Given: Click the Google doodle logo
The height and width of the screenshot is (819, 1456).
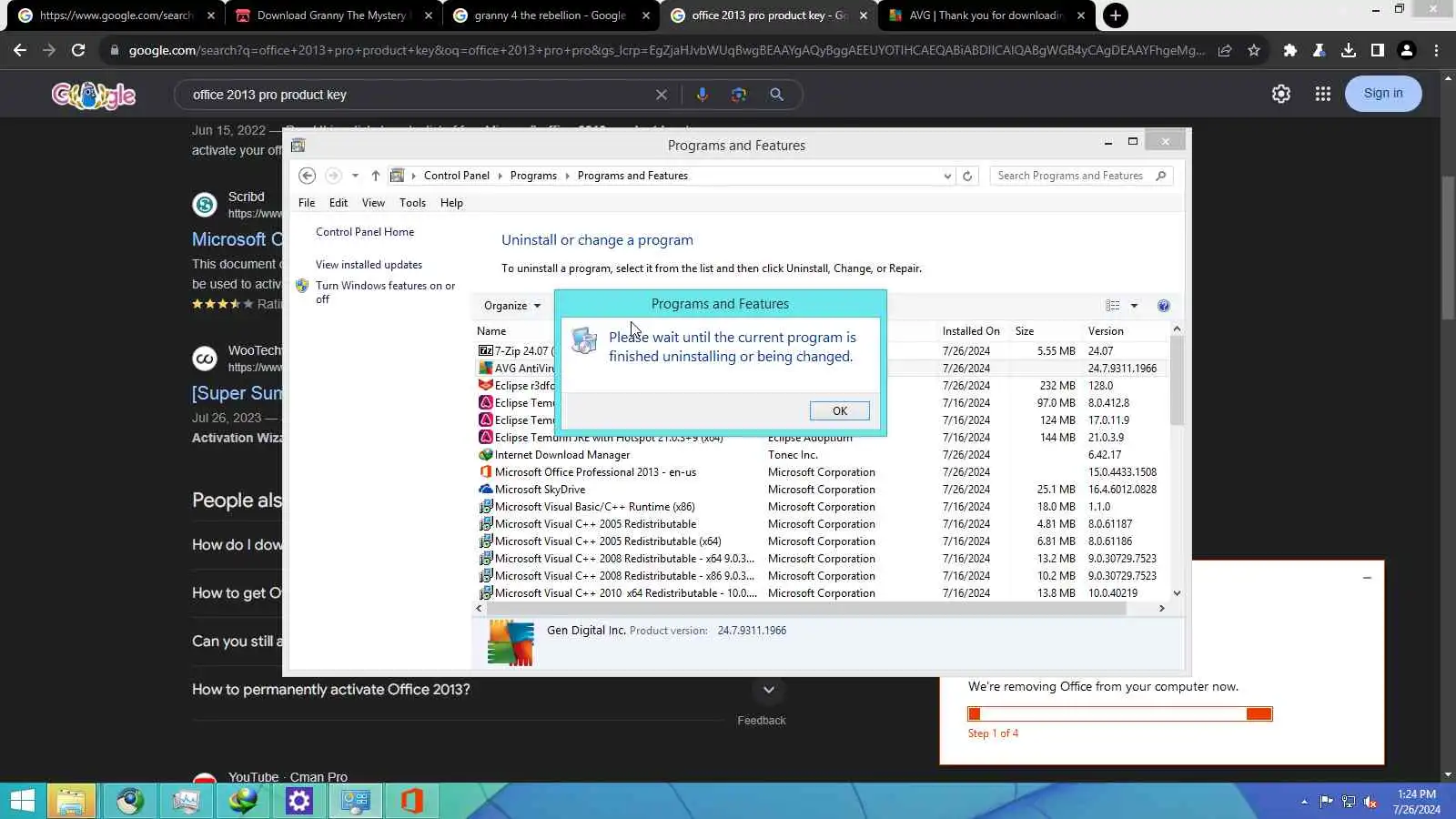Looking at the screenshot, I should click(x=94, y=95).
